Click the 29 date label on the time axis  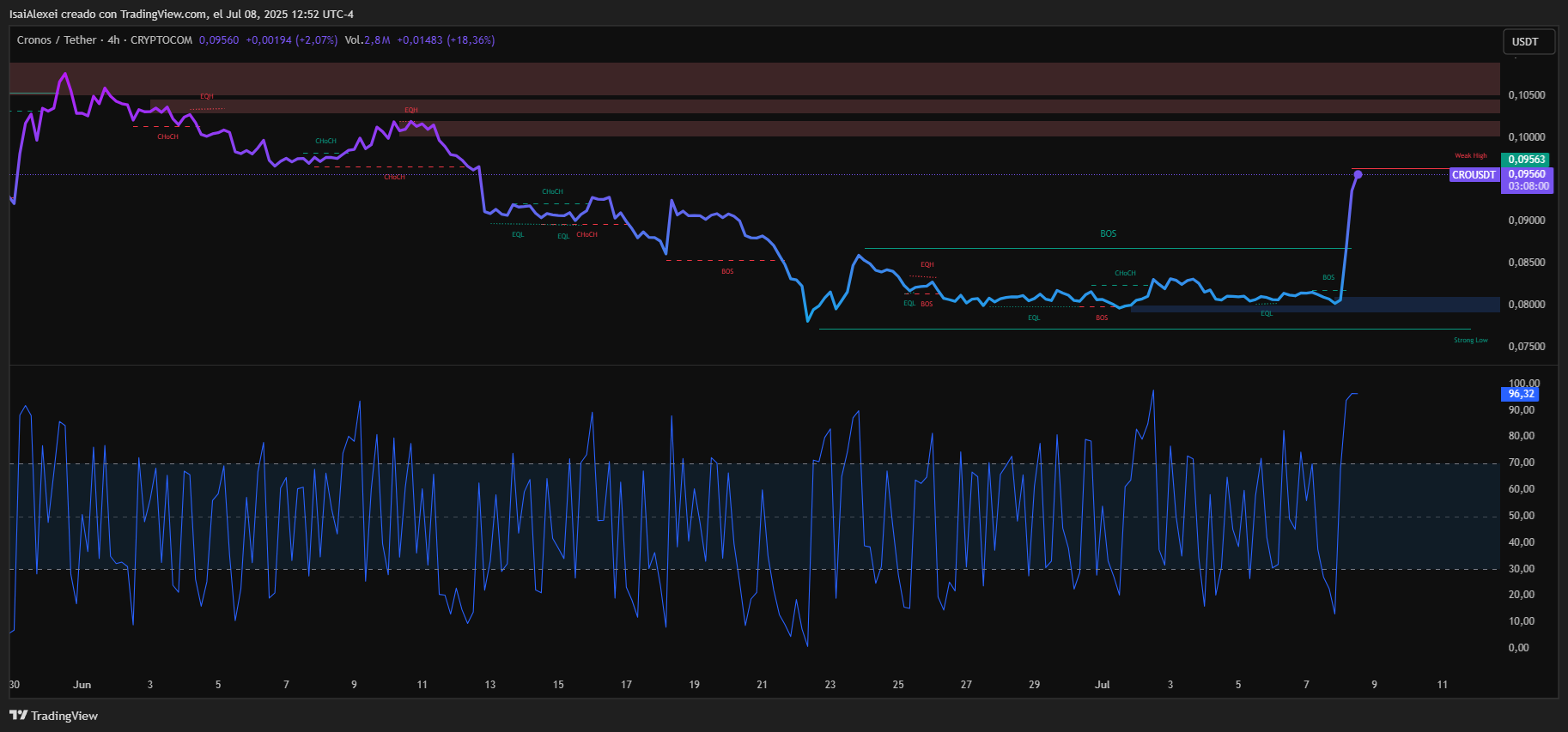[1034, 685]
